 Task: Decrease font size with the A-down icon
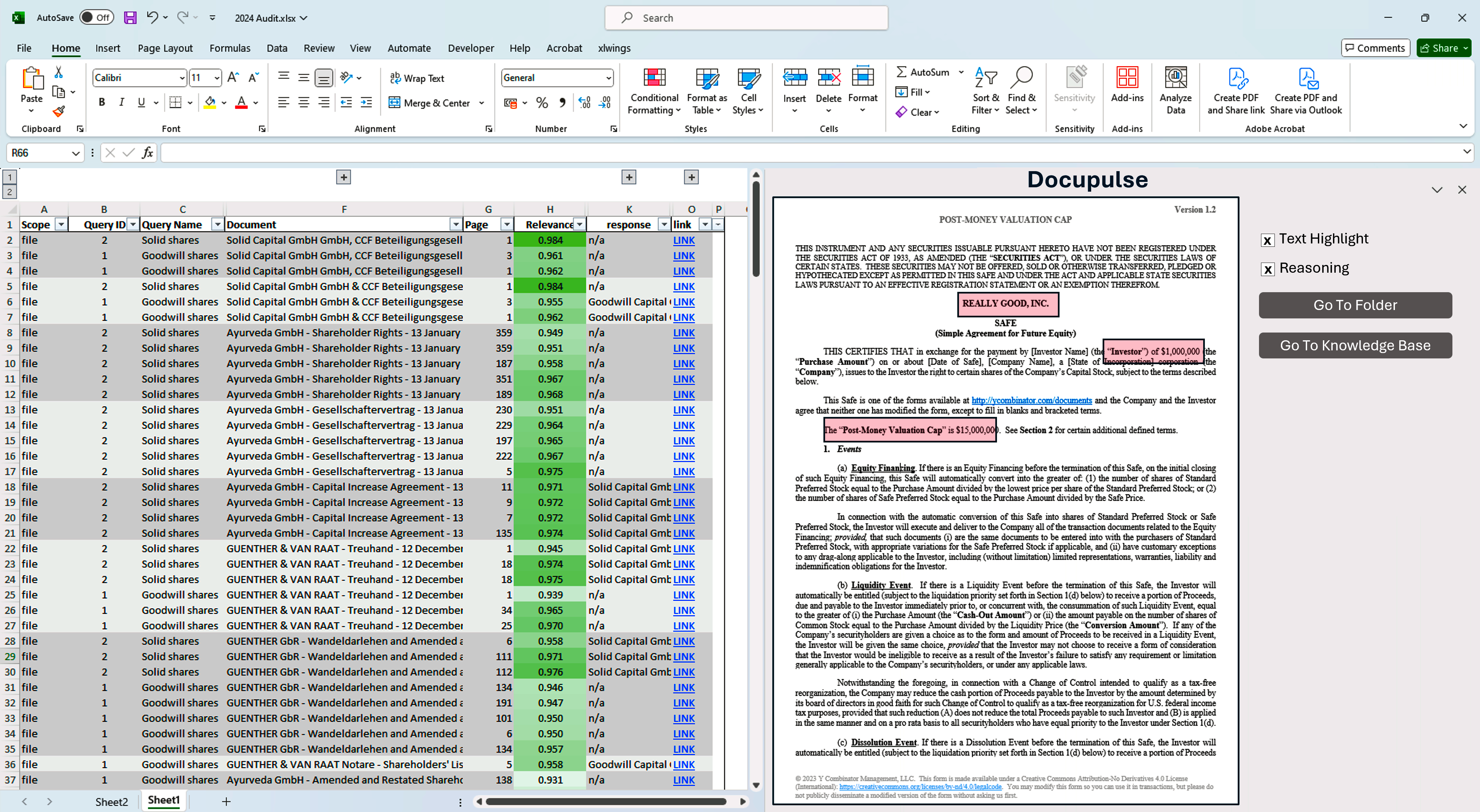(x=253, y=78)
